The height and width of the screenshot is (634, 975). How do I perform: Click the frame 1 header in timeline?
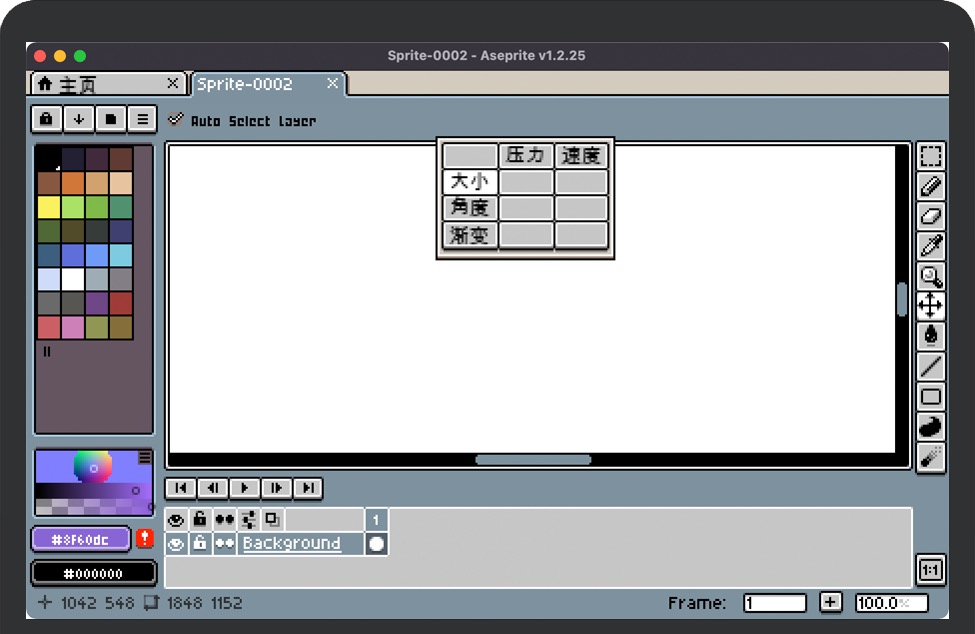(376, 520)
